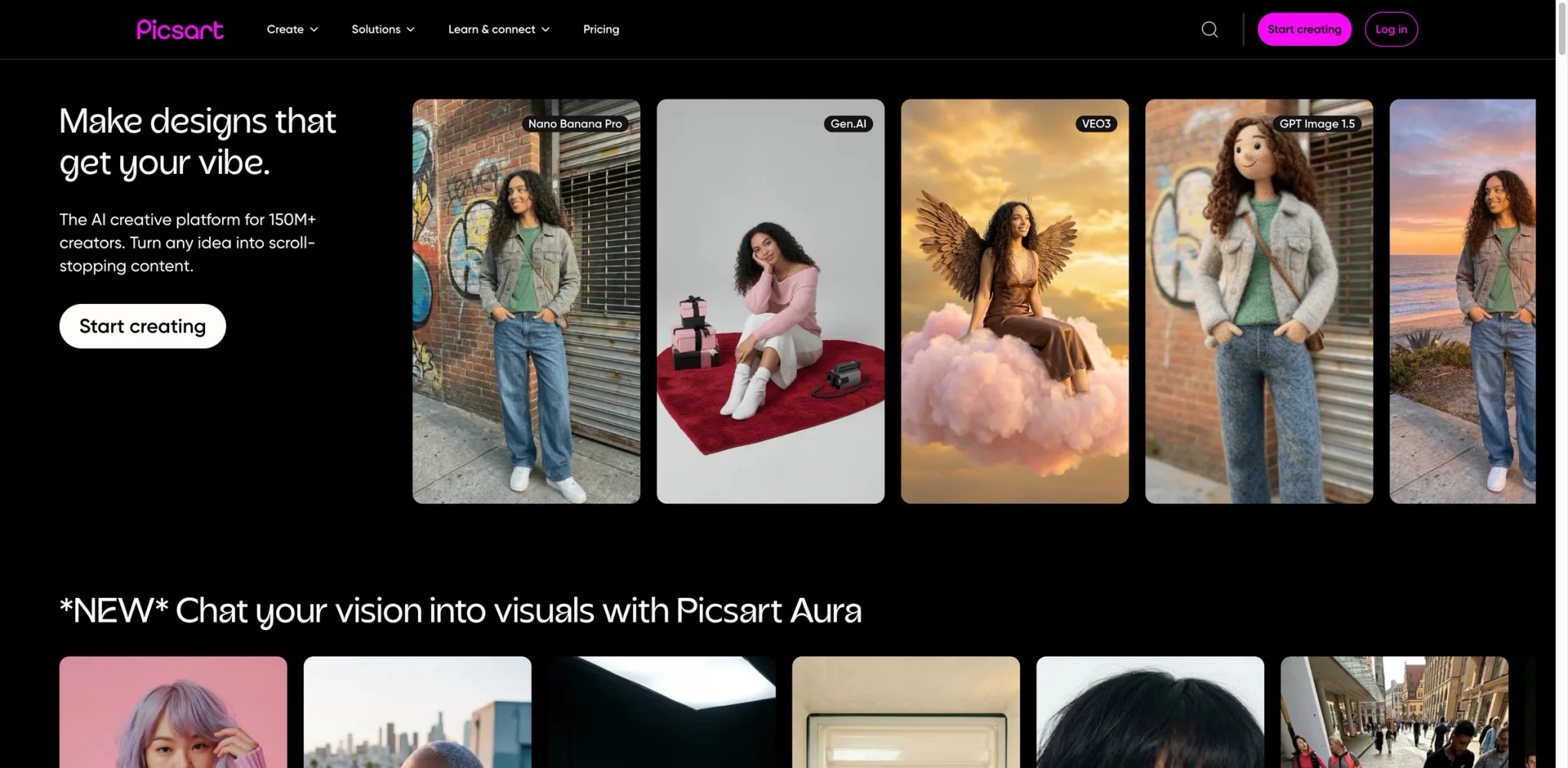The width and height of the screenshot is (1568, 768).
Task: Open the Gen.AI image card
Action: [770, 301]
